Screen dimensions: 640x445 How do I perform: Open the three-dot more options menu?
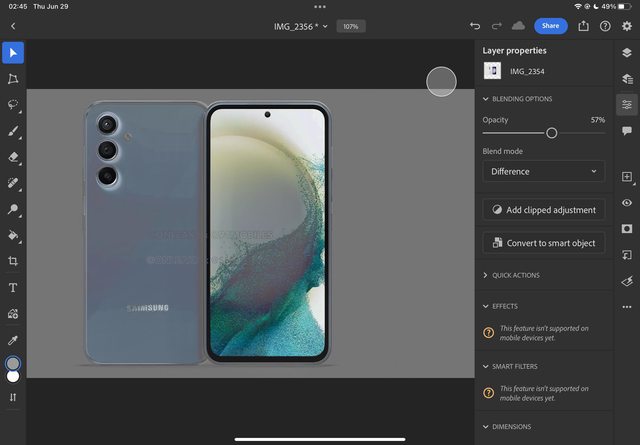coord(627,307)
